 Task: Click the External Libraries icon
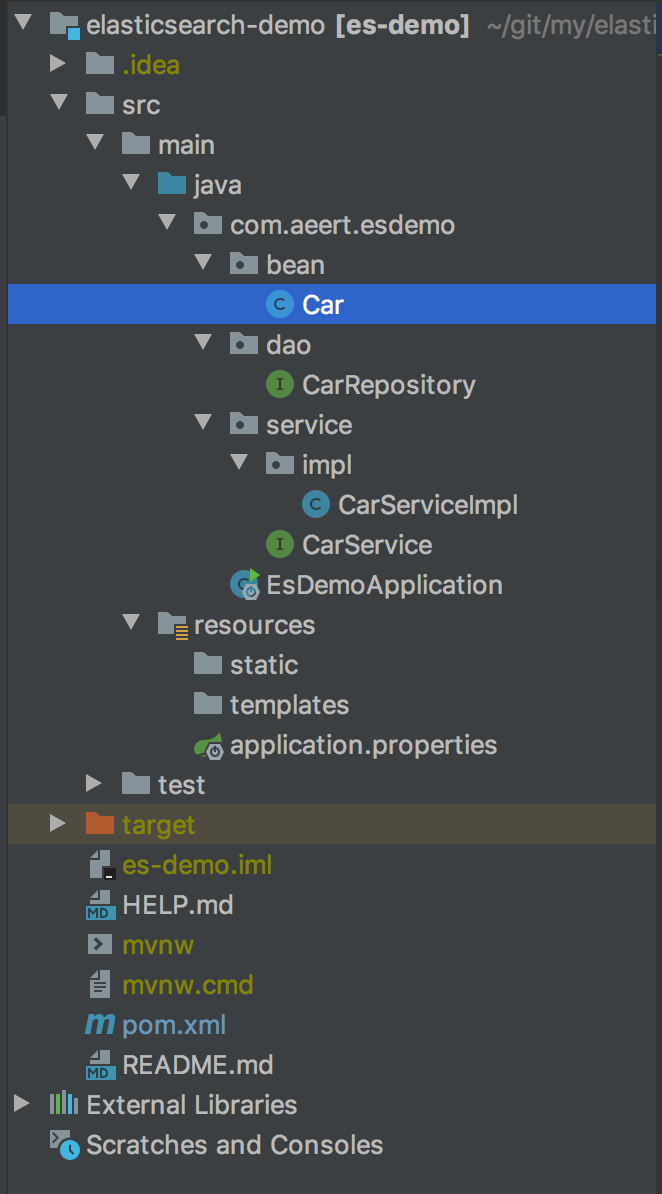click(63, 1104)
